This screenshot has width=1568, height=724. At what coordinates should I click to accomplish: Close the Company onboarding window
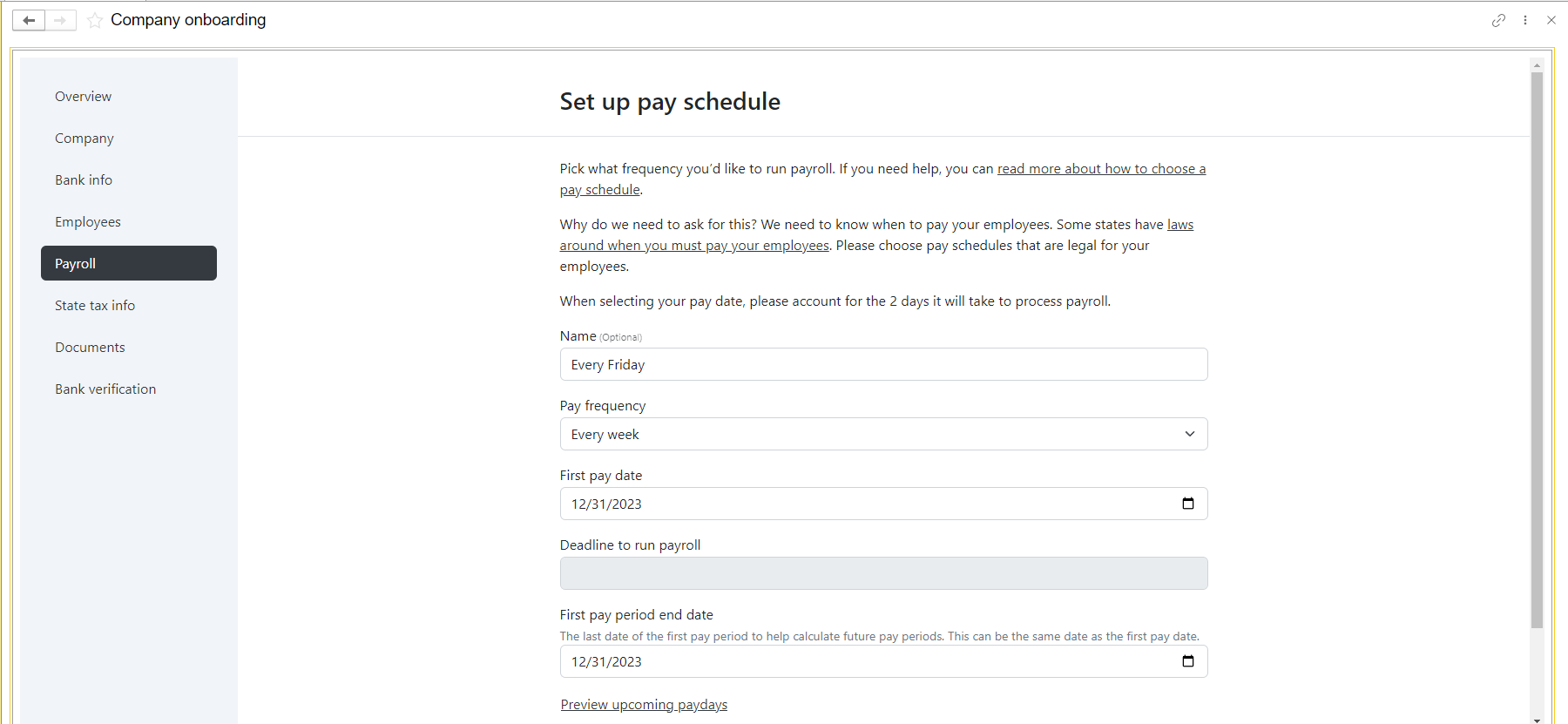[x=1551, y=20]
